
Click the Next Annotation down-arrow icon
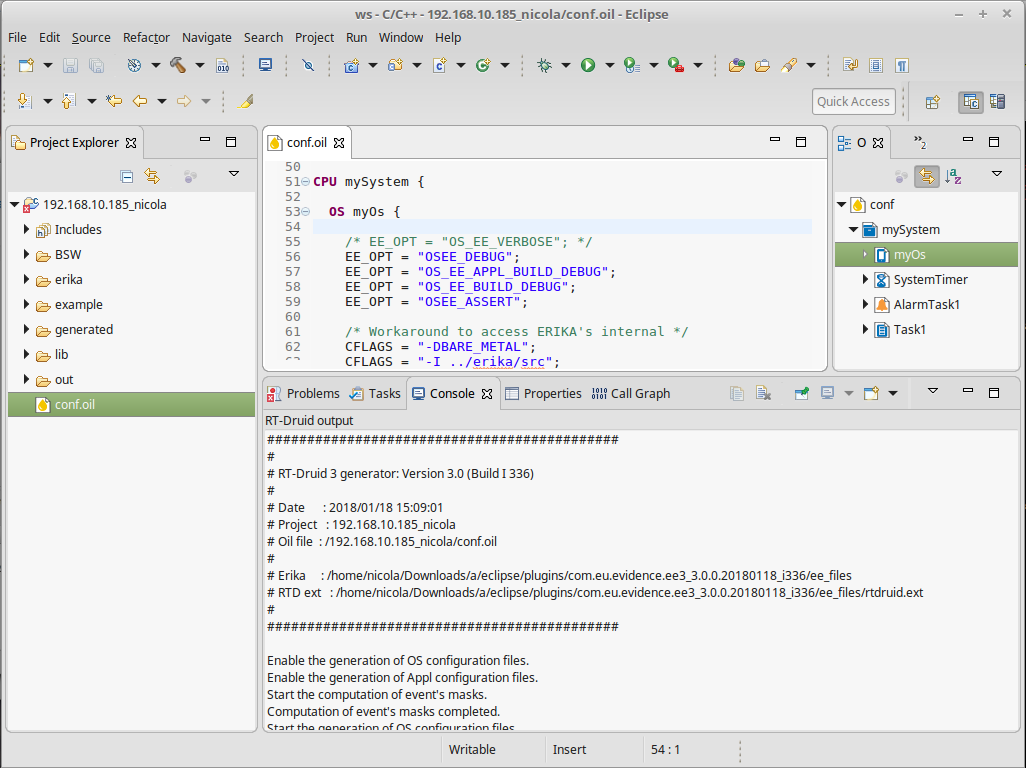coord(24,101)
